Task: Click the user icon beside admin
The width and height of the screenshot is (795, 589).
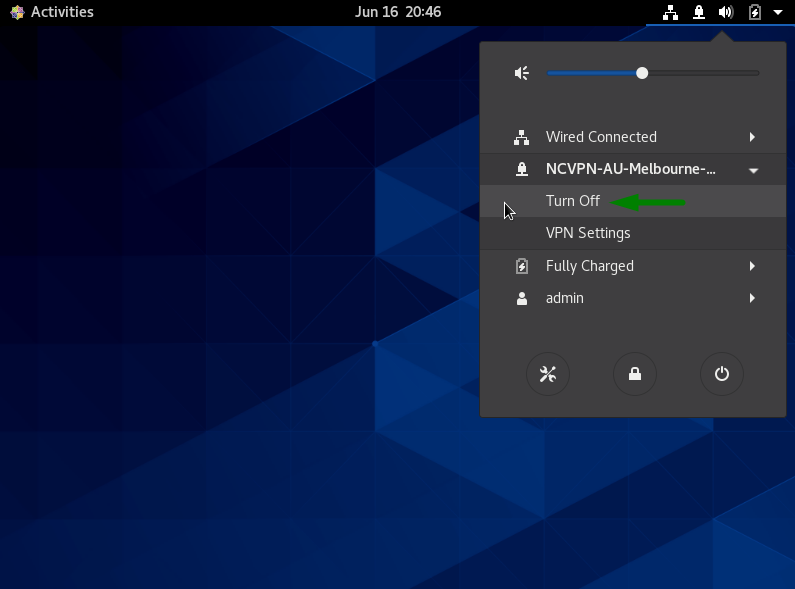Action: coord(522,299)
